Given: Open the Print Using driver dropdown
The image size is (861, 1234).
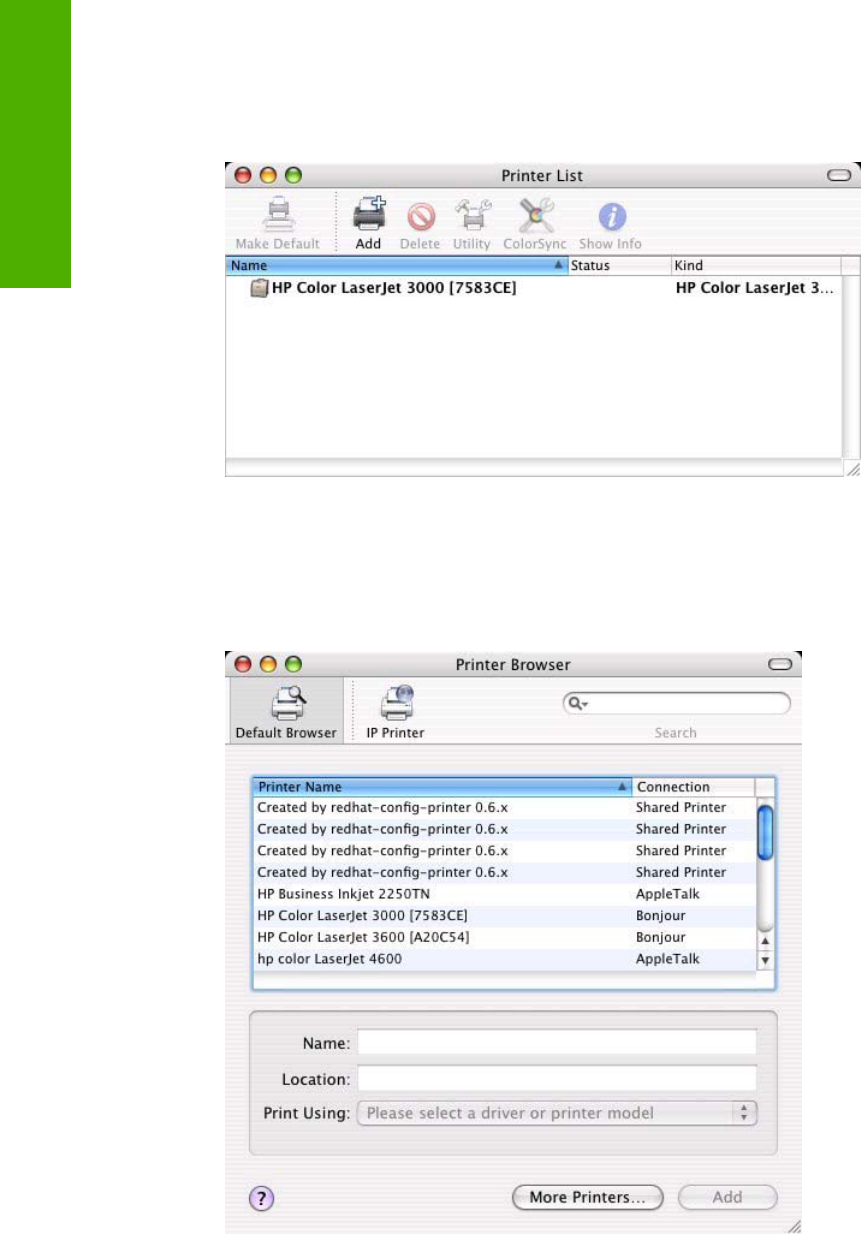Looking at the screenshot, I should (x=557, y=1113).
